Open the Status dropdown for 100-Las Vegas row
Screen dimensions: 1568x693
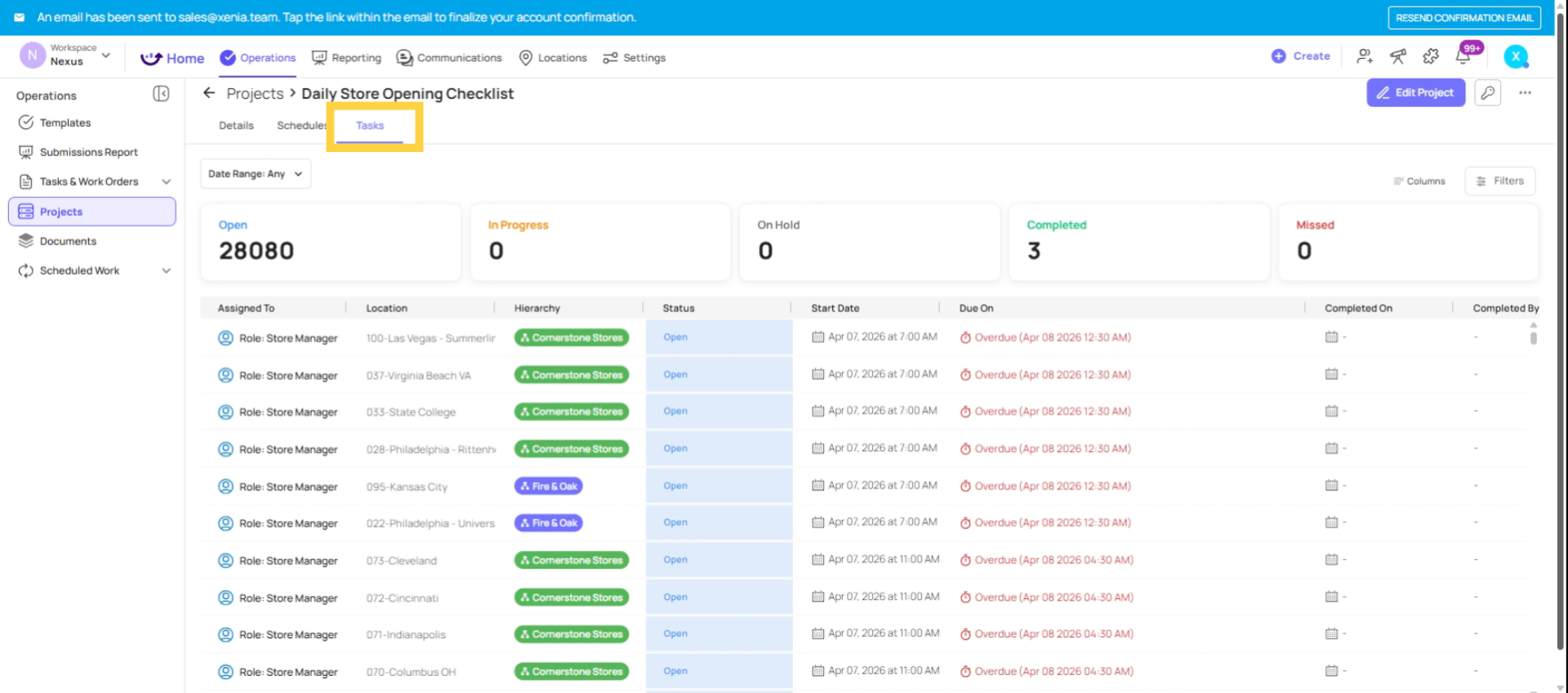coord(719,338)
